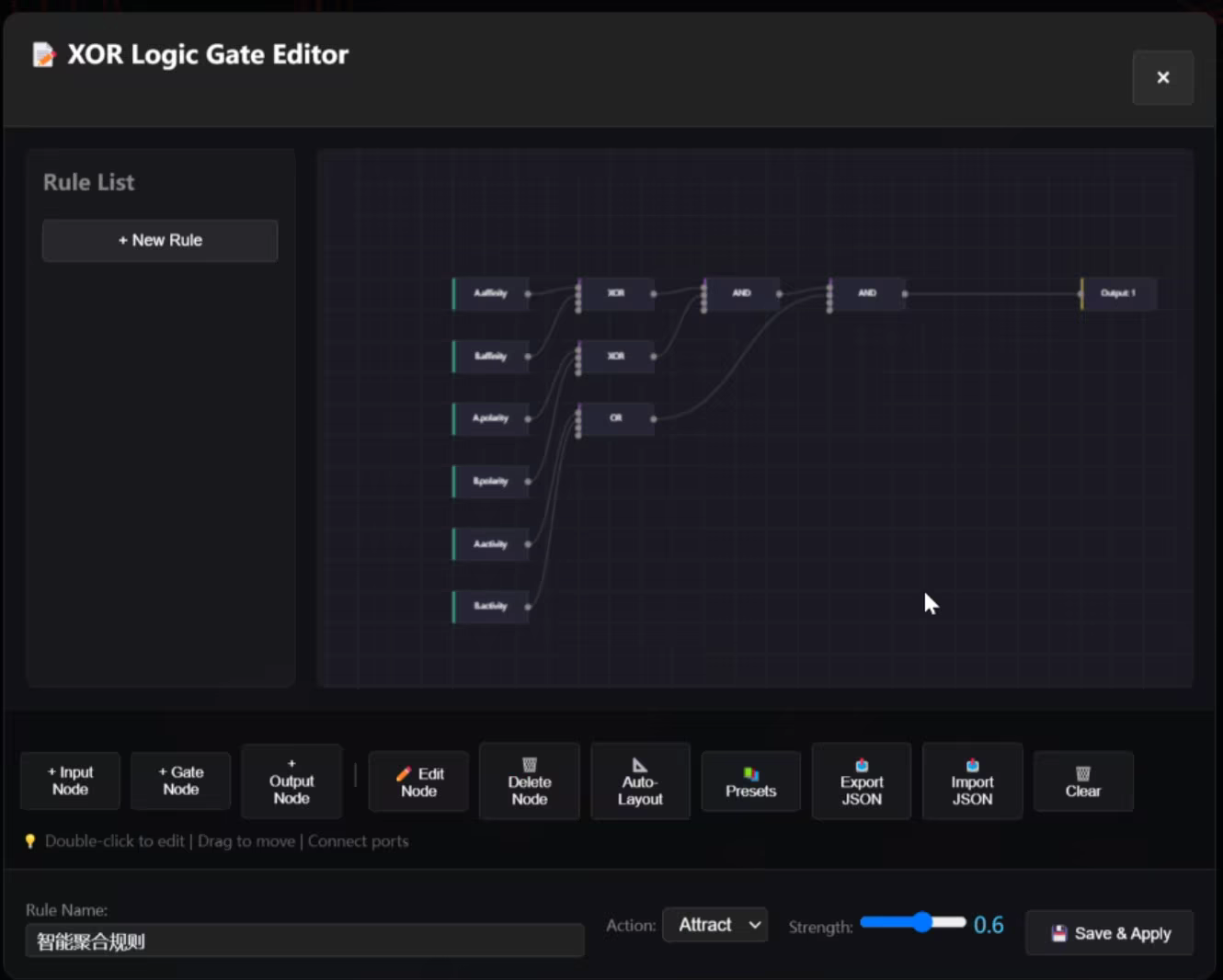Open the Presets palette
The height and width of the screenshot is (980, 1223).
(750, 781)
